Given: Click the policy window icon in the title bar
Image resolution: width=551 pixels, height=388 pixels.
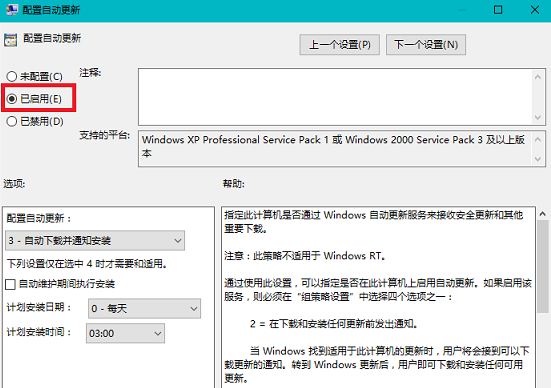Looking at the screenshot, I should (12, 9).
